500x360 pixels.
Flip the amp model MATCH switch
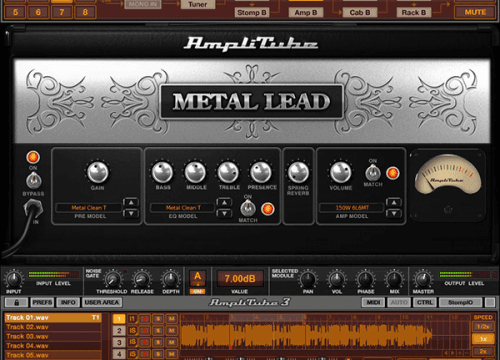(x=373, y=173)
